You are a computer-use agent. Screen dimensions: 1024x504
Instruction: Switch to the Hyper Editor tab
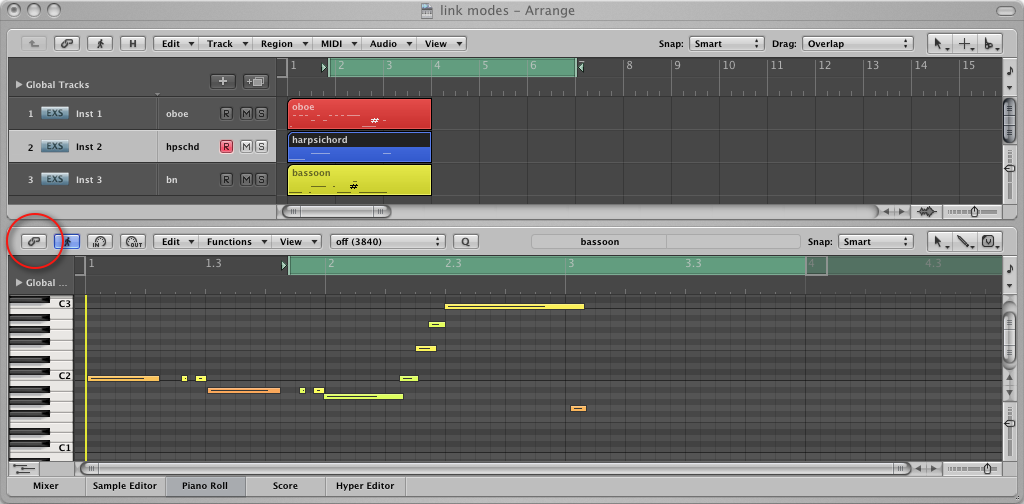[365, 486]
